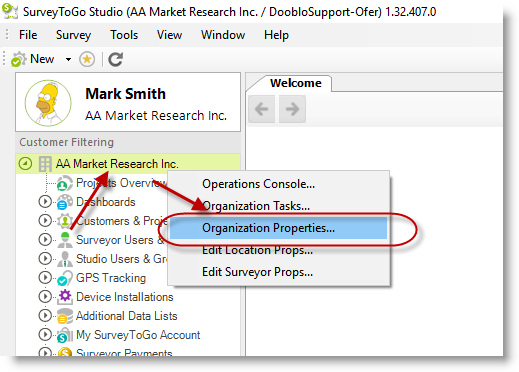This screenshot has height=372, width=519.
Task: Open the Window menu
Action: (223, 35)
